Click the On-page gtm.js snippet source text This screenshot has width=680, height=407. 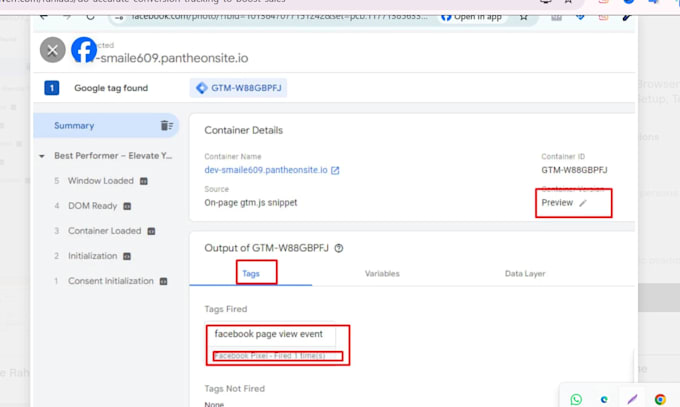tap(251, 203)
